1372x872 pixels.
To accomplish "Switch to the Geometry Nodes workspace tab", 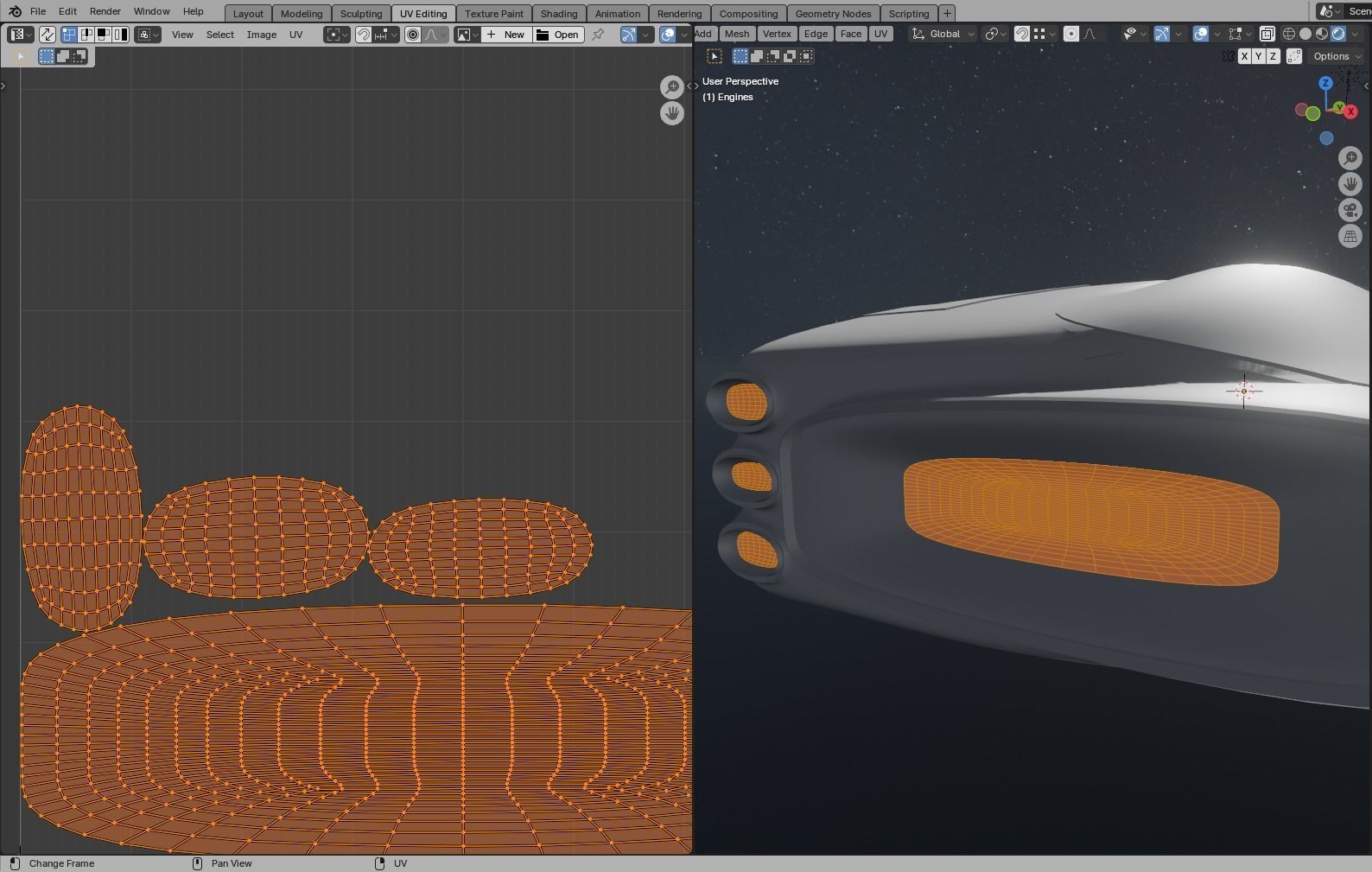I will point(833,14).
